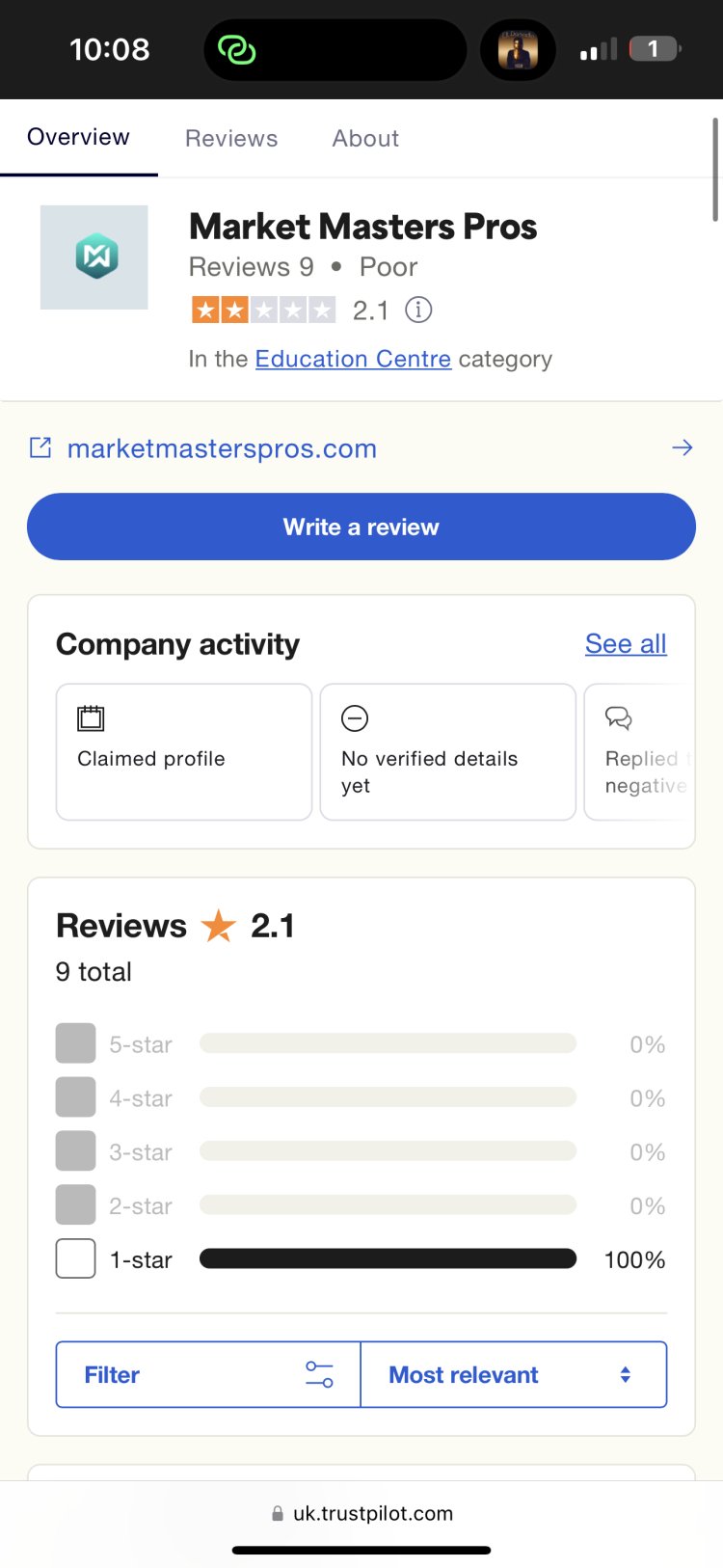Viewport: 723px width, 1568px height.
Task: Open the external link icon beside marketmasterspros.com
Action: (x=40, y=447)
